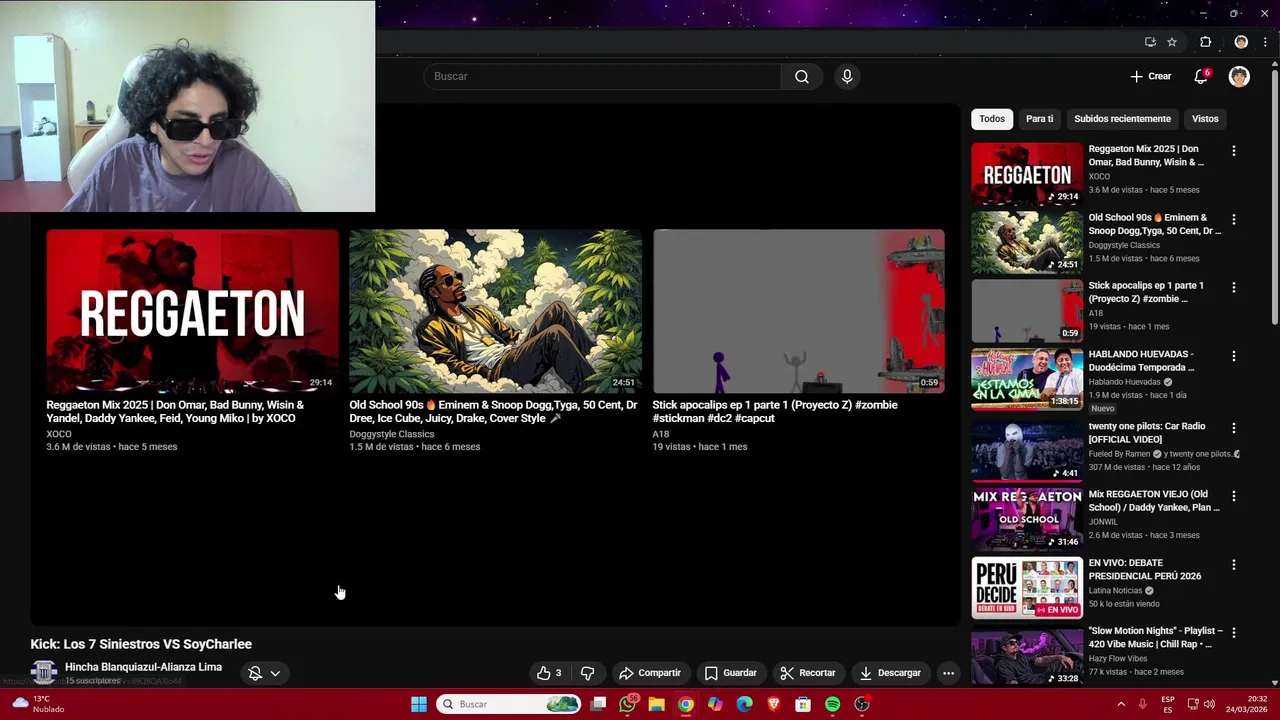Screen dimensions: 1280x720
Task: Open WhatsApp from the taskbar
Action: tap(627, 704)
